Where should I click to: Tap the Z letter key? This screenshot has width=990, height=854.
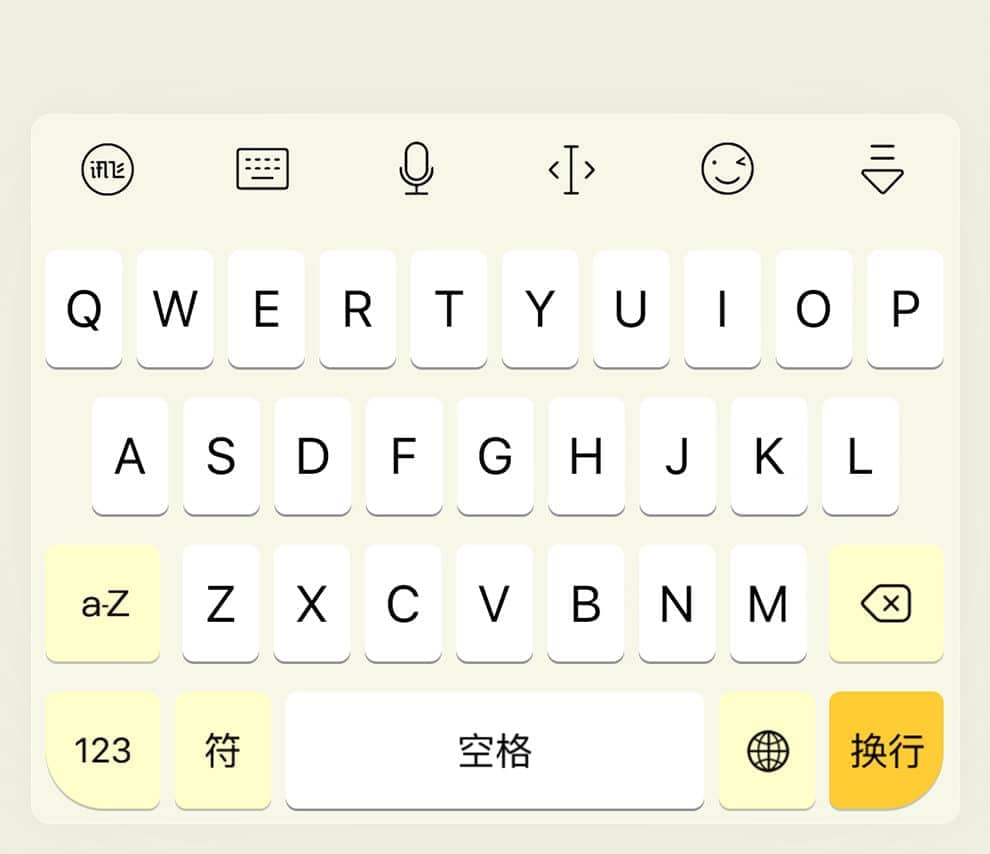point(220,603)
